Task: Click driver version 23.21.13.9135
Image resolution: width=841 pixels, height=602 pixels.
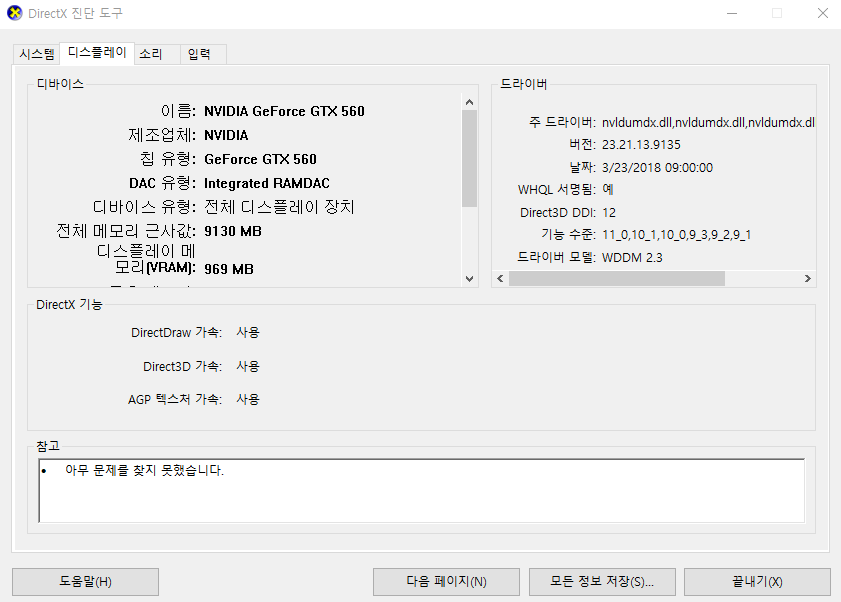Action: pos(641,145)
